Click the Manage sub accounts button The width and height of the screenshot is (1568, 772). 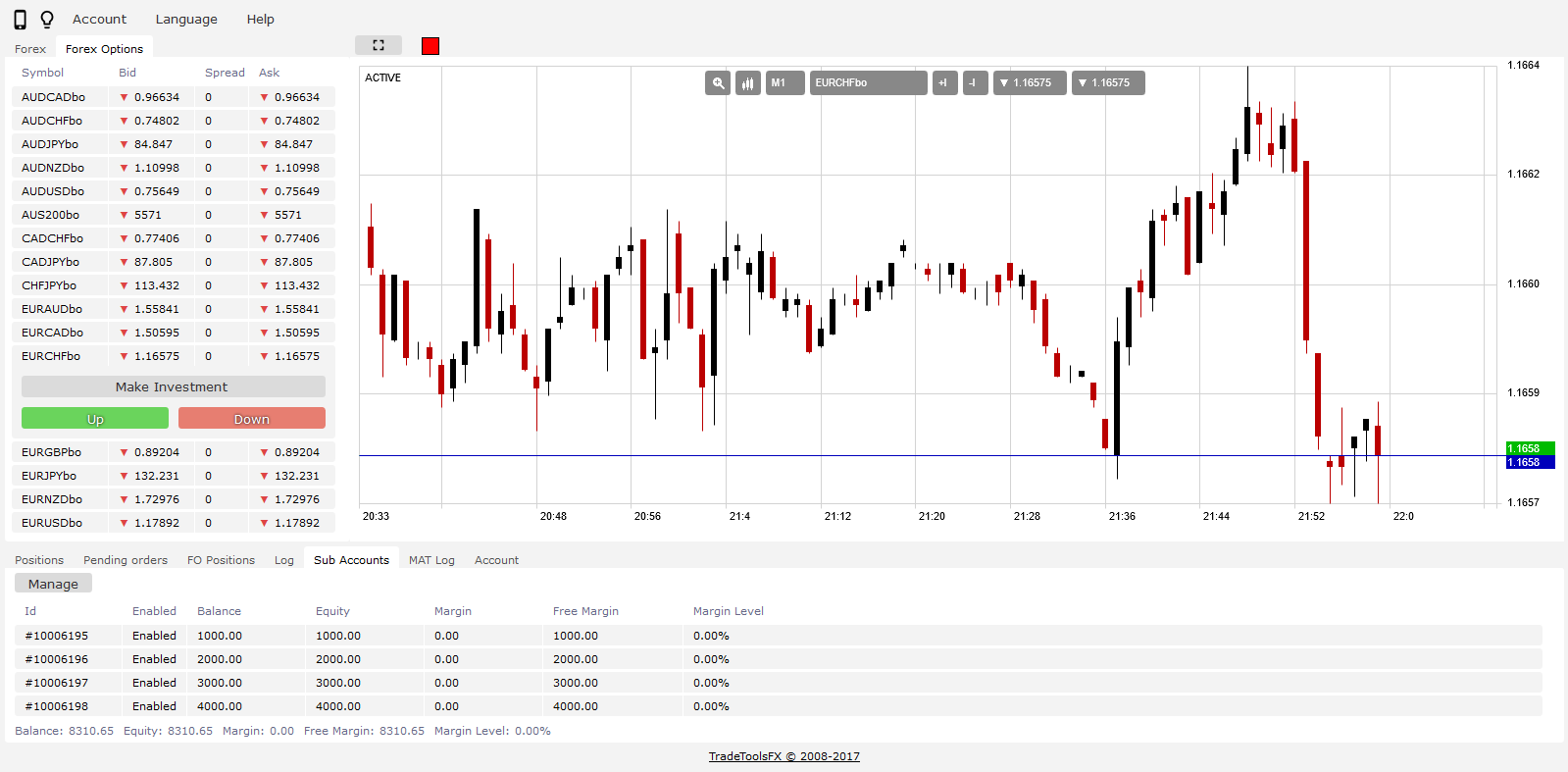pyautogui.click(x=53, y=584)
